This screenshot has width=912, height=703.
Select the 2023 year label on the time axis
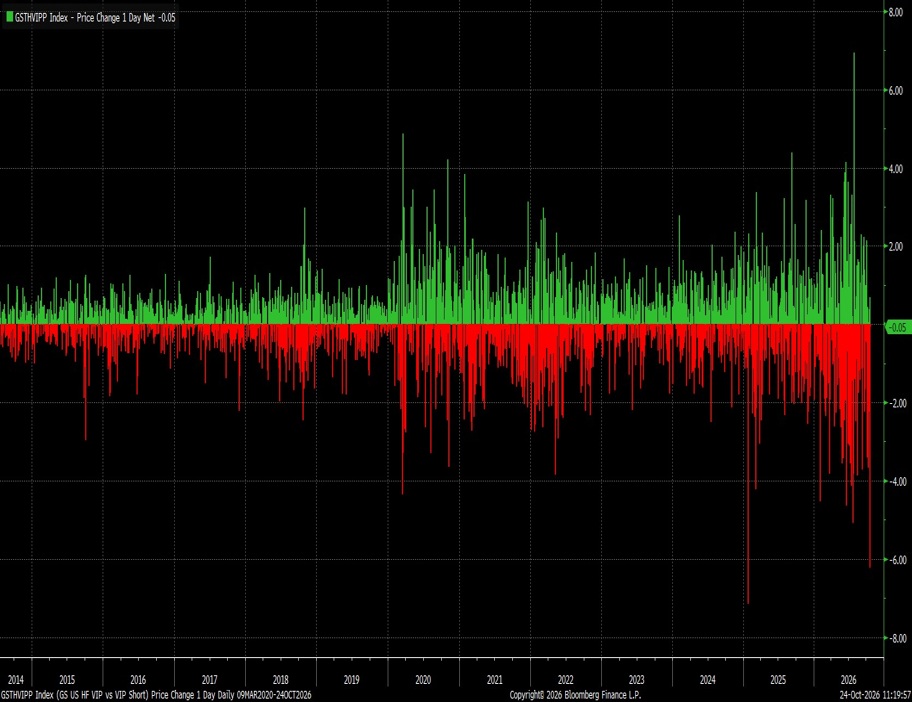636,680
